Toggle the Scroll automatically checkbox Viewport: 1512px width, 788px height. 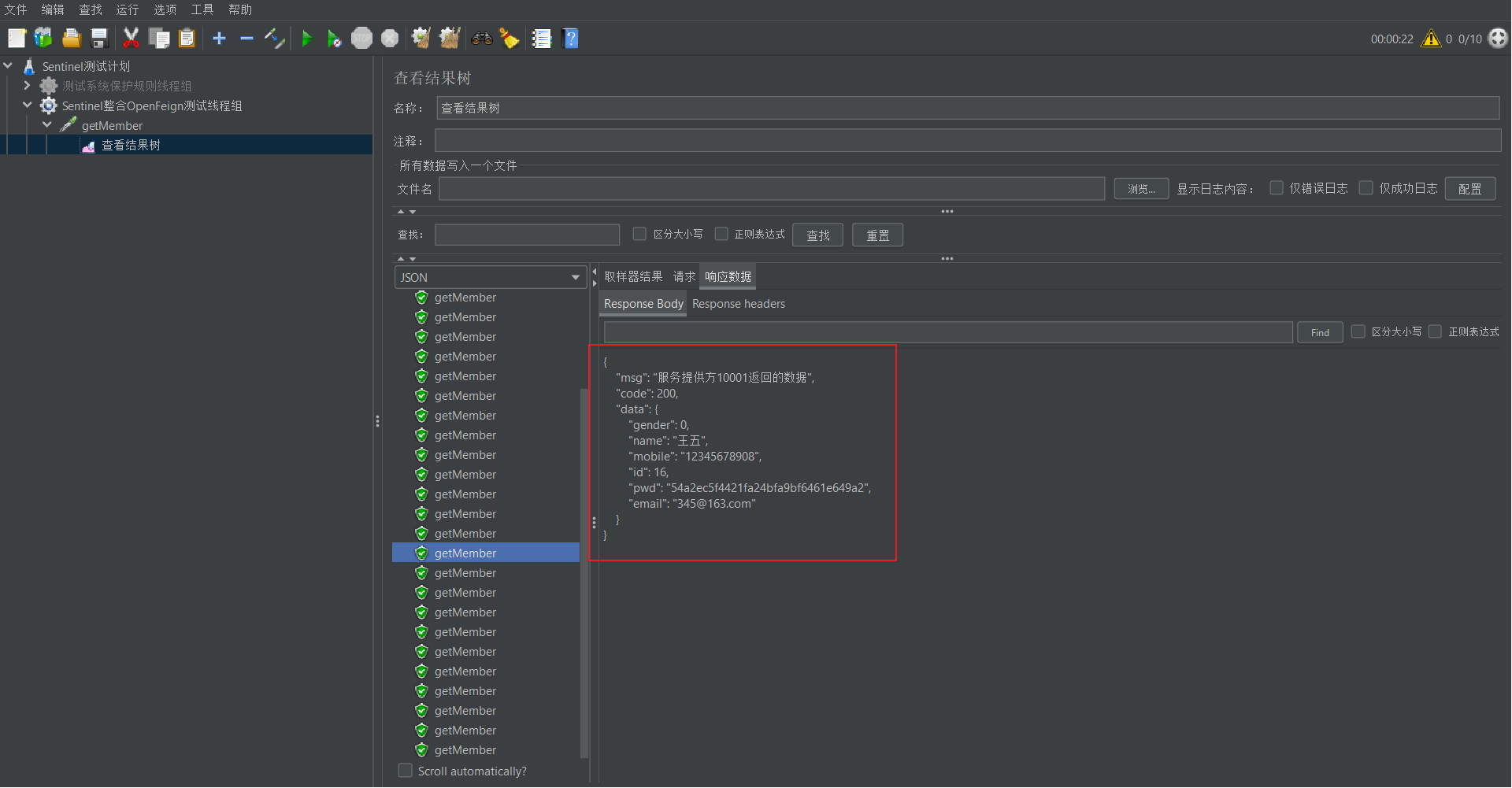point(406,771)
